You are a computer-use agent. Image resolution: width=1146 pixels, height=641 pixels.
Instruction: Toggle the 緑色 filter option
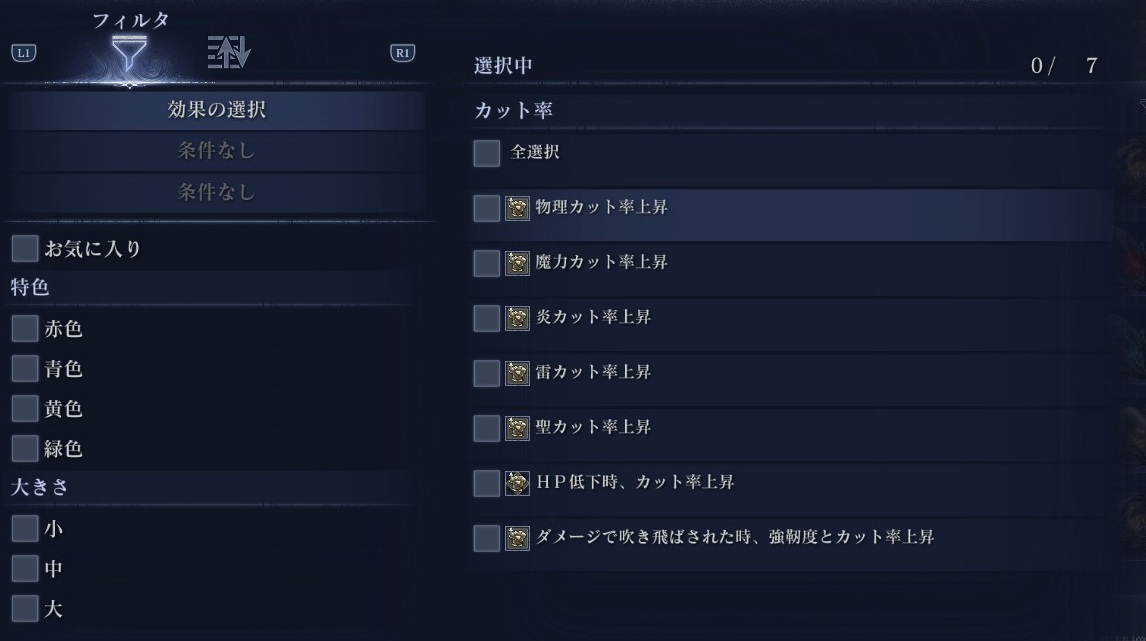pos(25,448)
